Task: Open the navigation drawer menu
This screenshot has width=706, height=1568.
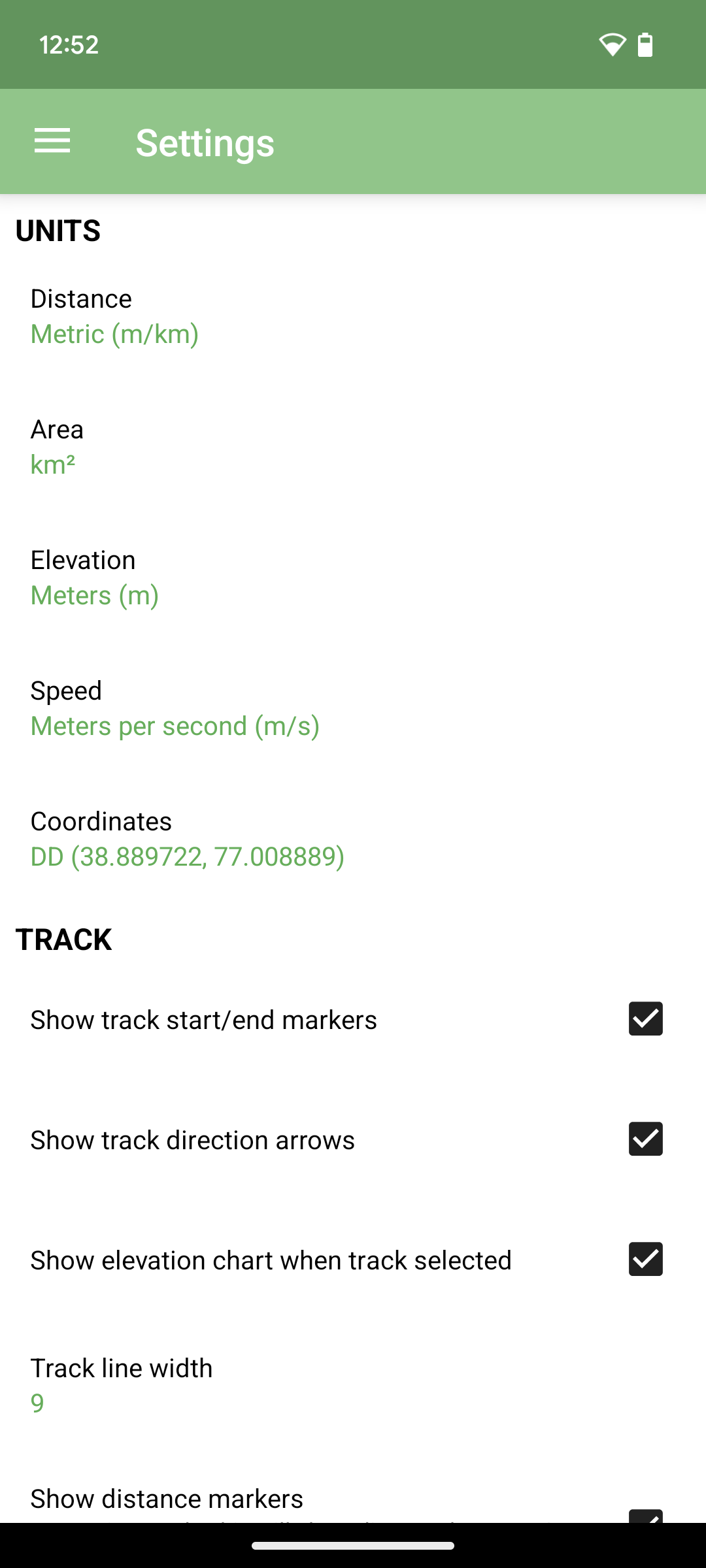Action: click(52, 141)
